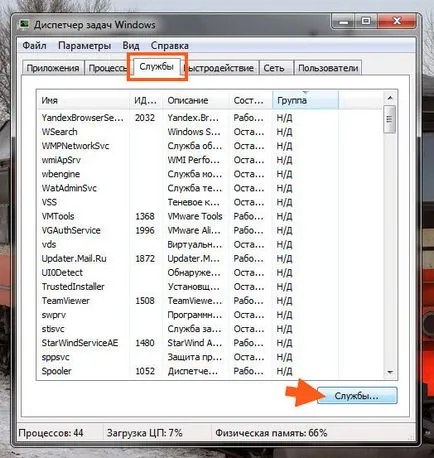Viewport: 434px width, 458px height.
Task: Open the Файл menu
Action: pyautogui.click(x=34, y=45)
